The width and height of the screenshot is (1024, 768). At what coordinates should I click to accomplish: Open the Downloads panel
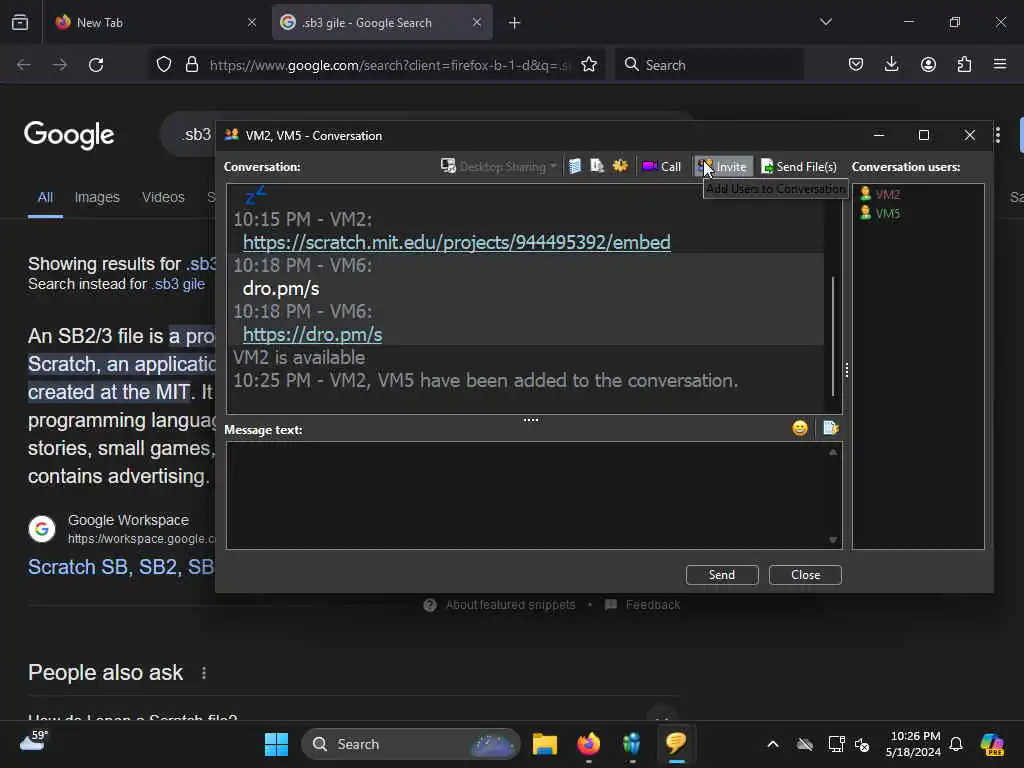coord(891,65)
